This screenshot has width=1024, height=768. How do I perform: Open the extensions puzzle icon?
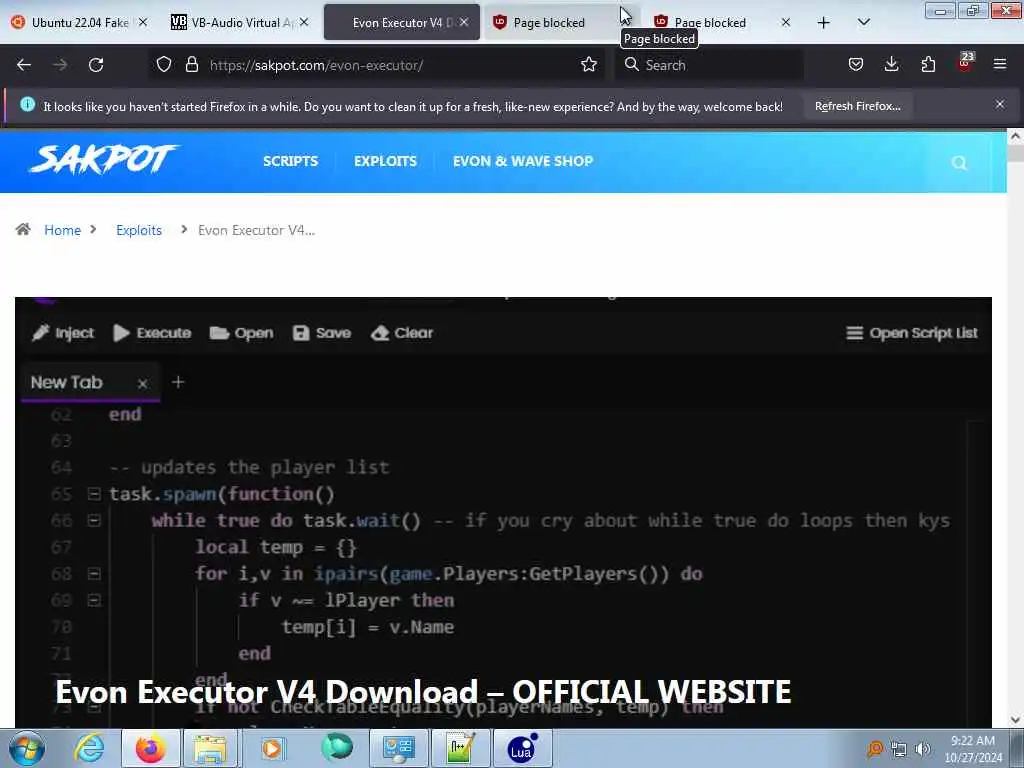tap(928, 65)
